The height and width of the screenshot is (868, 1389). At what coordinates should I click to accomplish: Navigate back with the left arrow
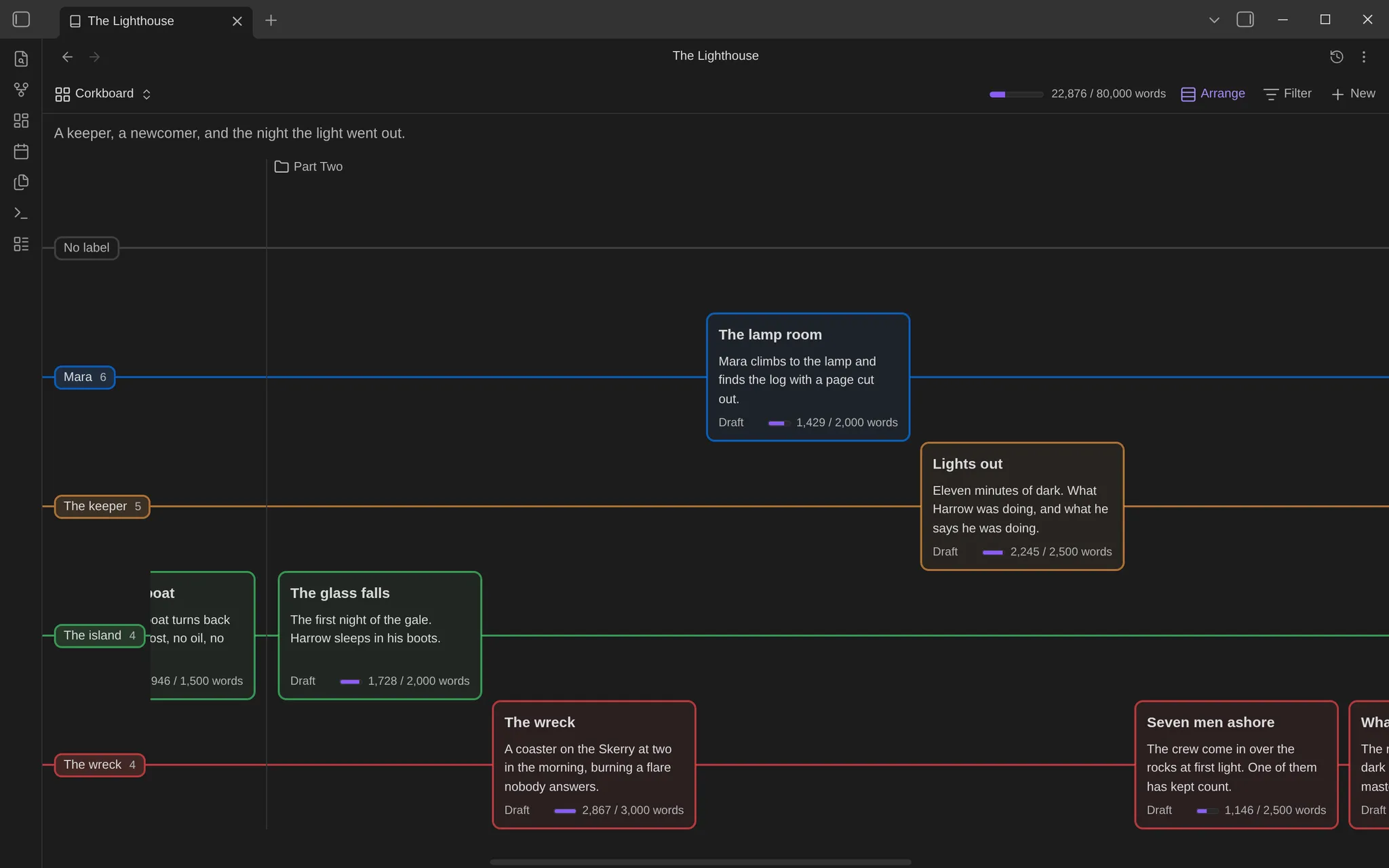(67, 57)
